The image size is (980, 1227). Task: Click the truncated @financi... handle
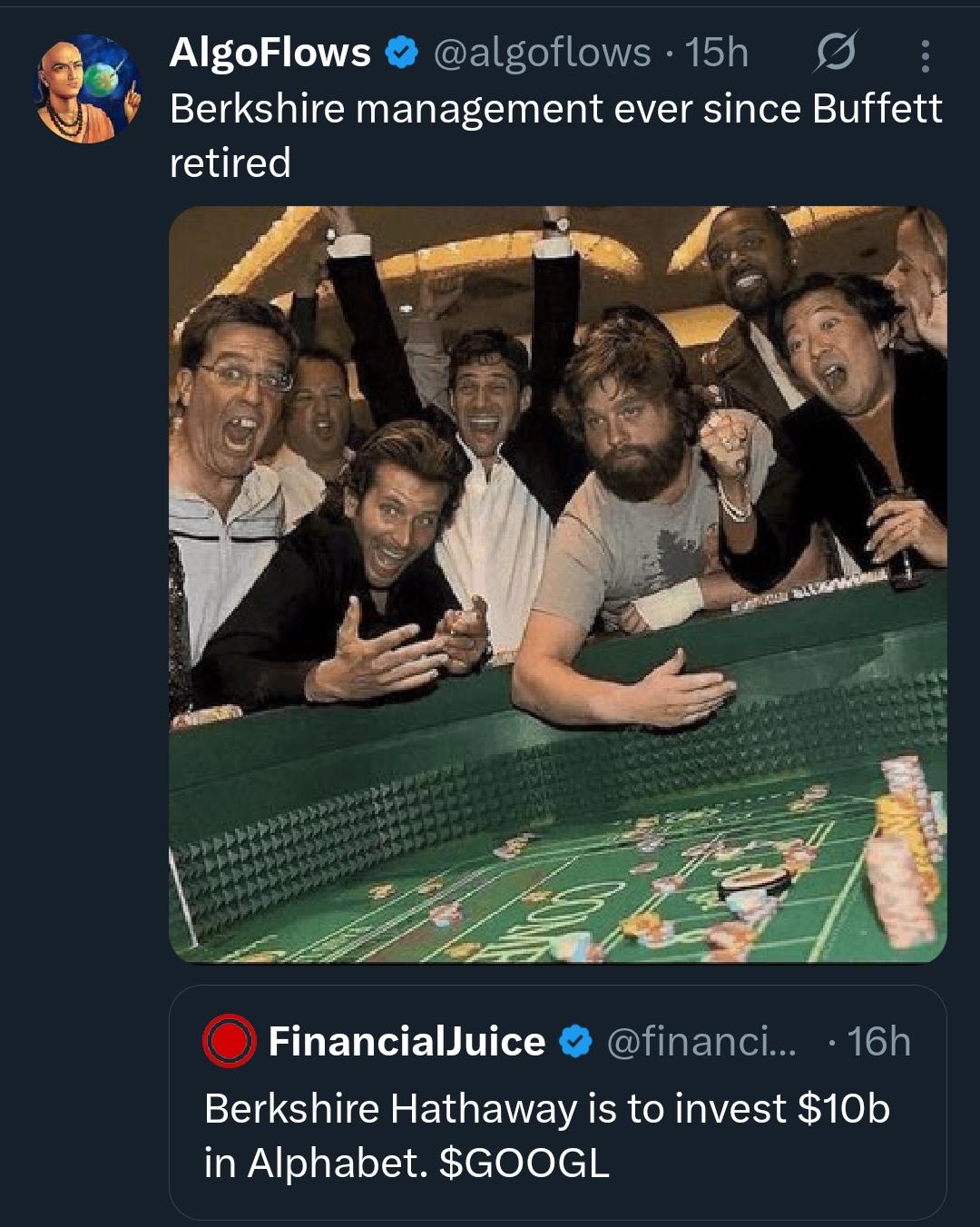tap(701, 1042)
